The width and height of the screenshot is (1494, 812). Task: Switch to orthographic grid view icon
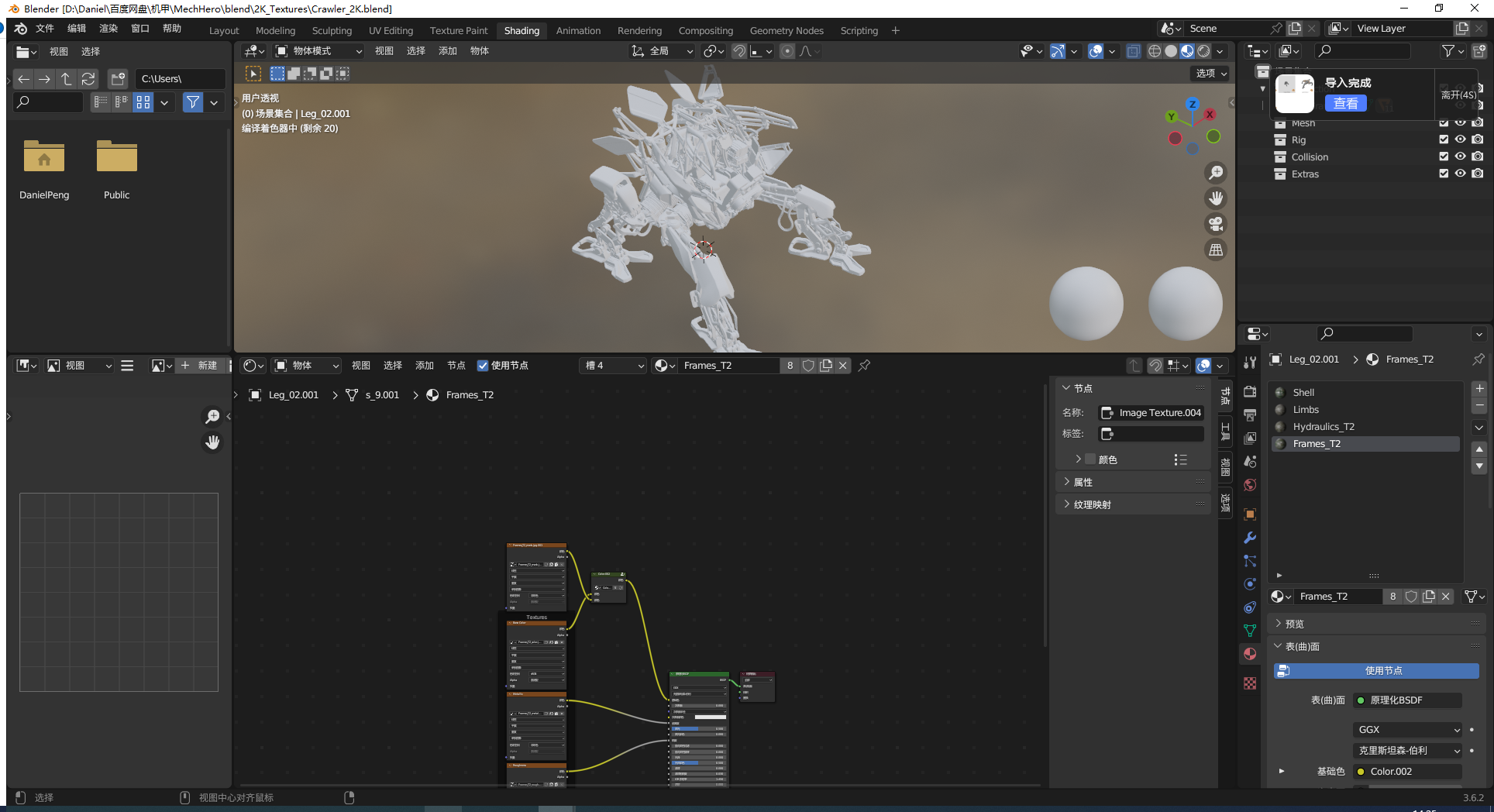click(x=1216, y=249)
